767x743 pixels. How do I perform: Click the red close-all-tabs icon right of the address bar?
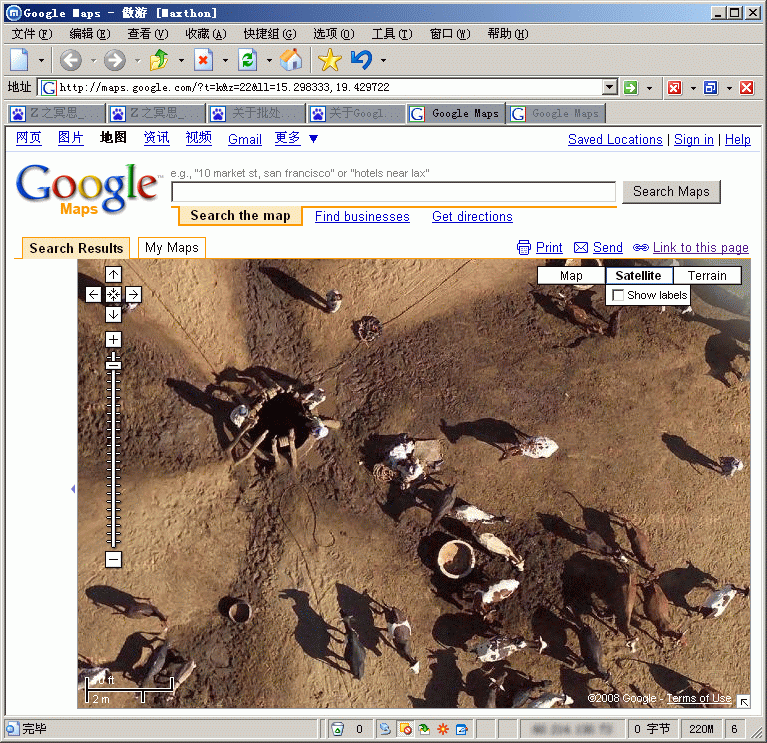674,88
